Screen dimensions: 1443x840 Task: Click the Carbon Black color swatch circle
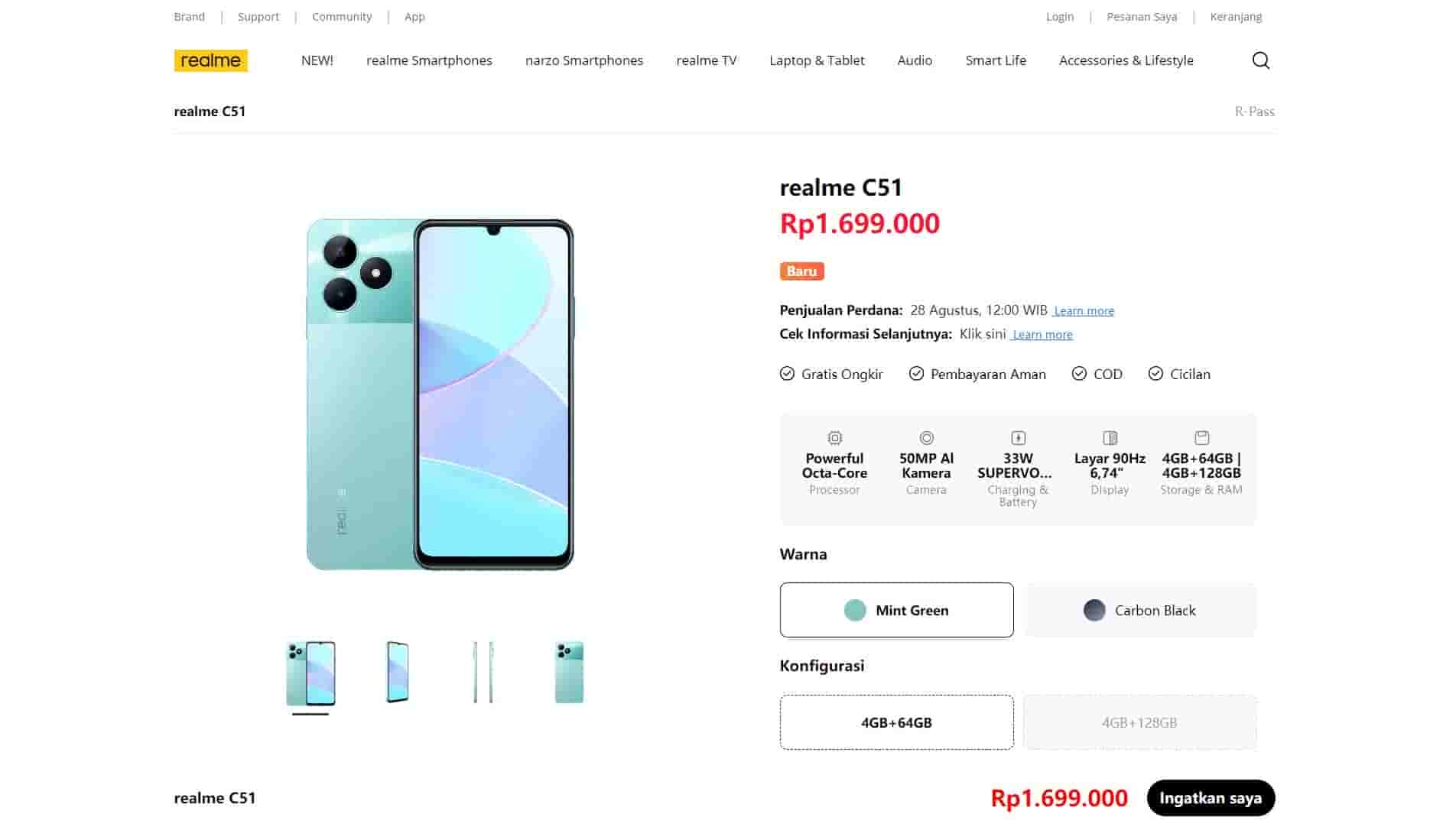1094,610
